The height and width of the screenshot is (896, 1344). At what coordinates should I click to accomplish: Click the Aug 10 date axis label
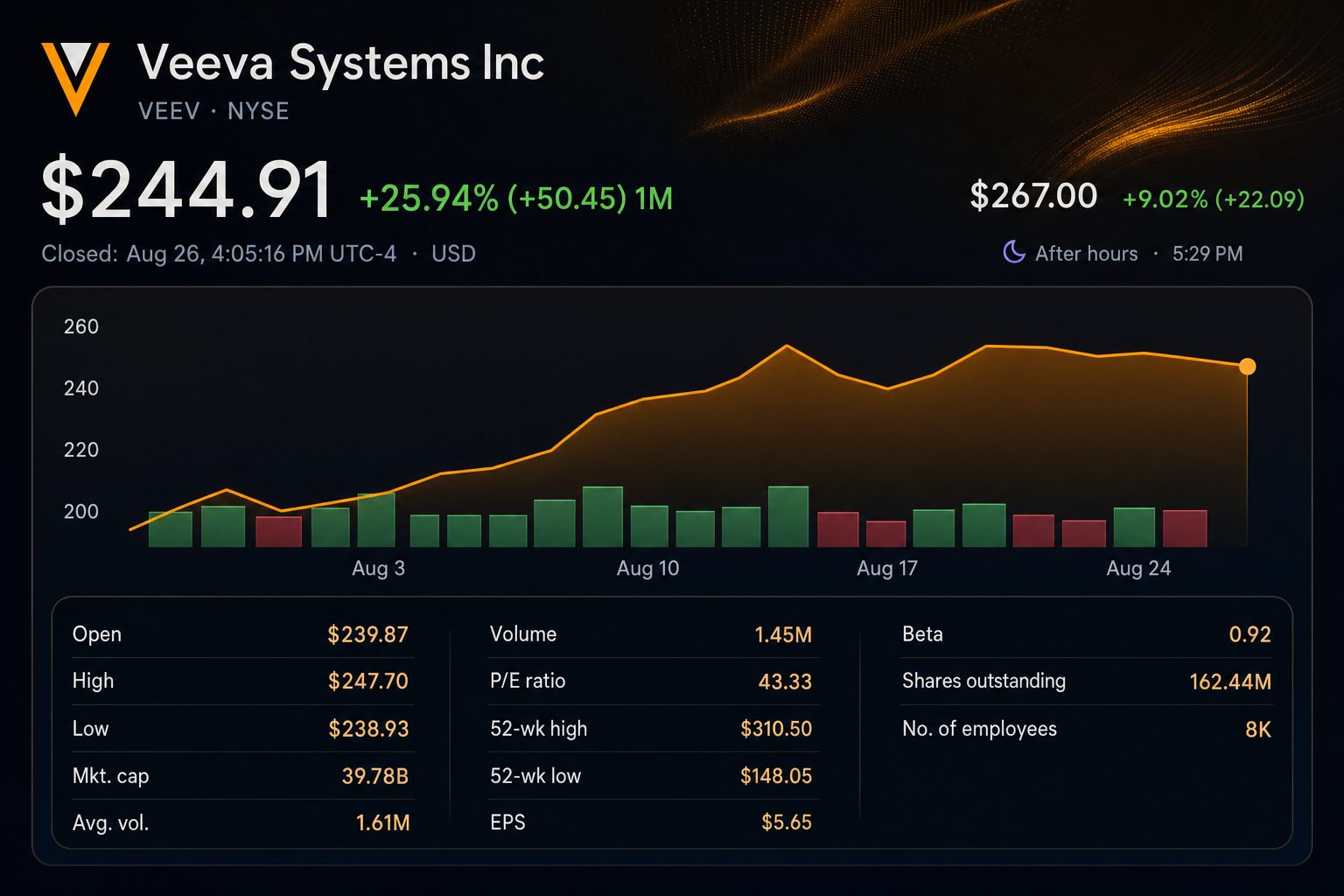[647, 568]
